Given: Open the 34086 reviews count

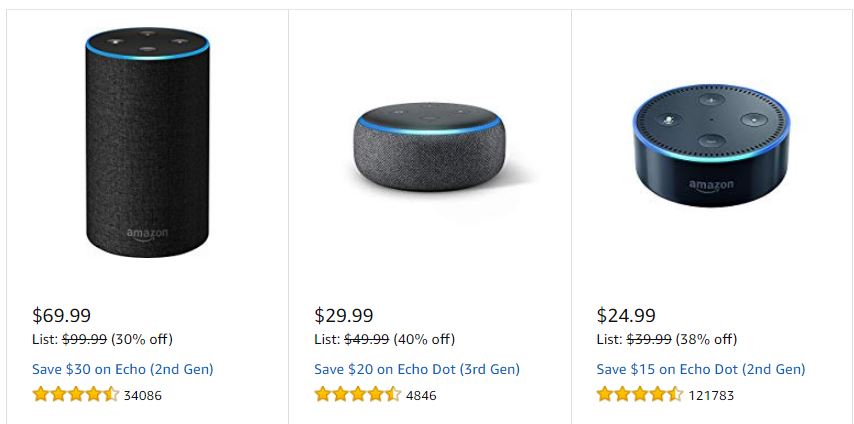Looking at the screenshot, I should click(142, 395).
